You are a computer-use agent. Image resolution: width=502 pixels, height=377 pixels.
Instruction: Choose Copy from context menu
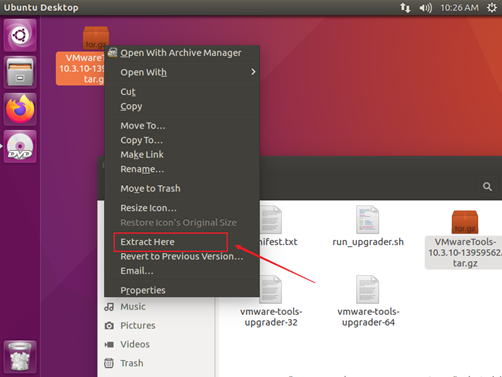pos(182,106)
